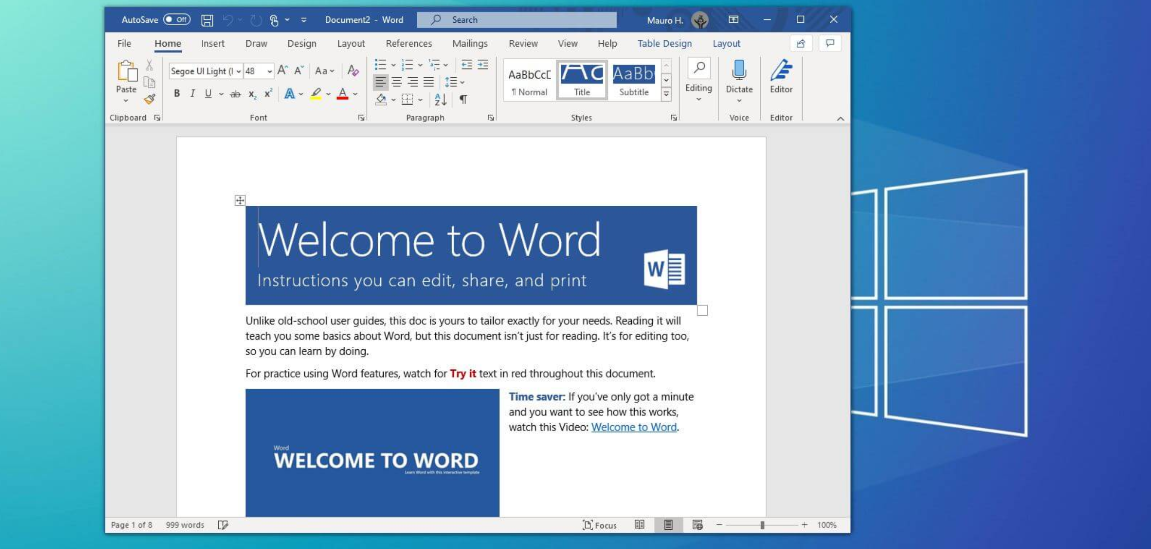Open the font name dropdown
This screenshot has height=549, width=1151.
coord(237,72)
